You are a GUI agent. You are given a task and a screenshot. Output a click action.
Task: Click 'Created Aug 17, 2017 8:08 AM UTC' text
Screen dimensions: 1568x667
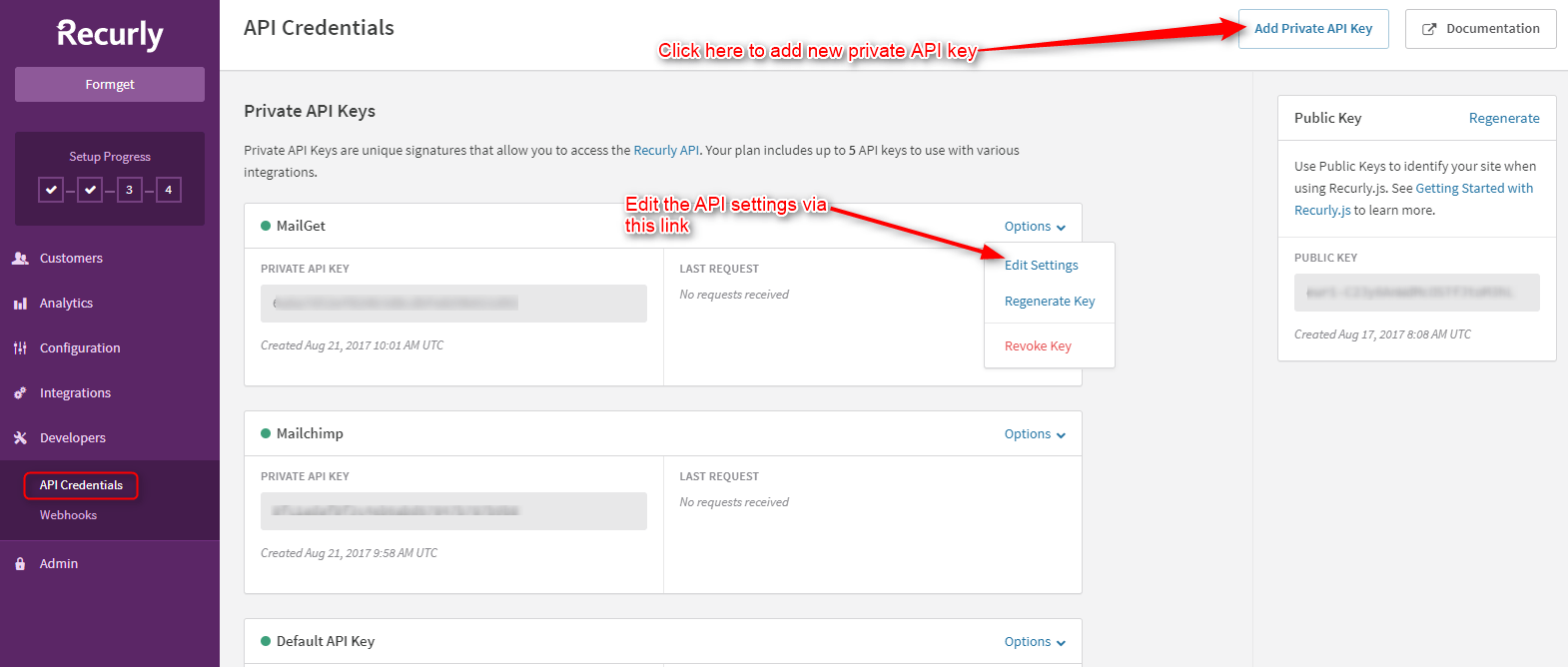(x=1382, y=334)
